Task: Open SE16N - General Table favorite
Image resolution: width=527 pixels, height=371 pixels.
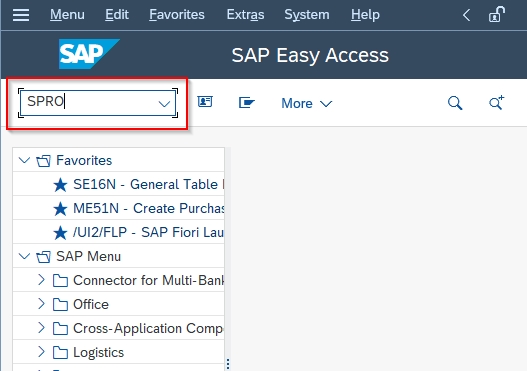Action: (148, 184)
